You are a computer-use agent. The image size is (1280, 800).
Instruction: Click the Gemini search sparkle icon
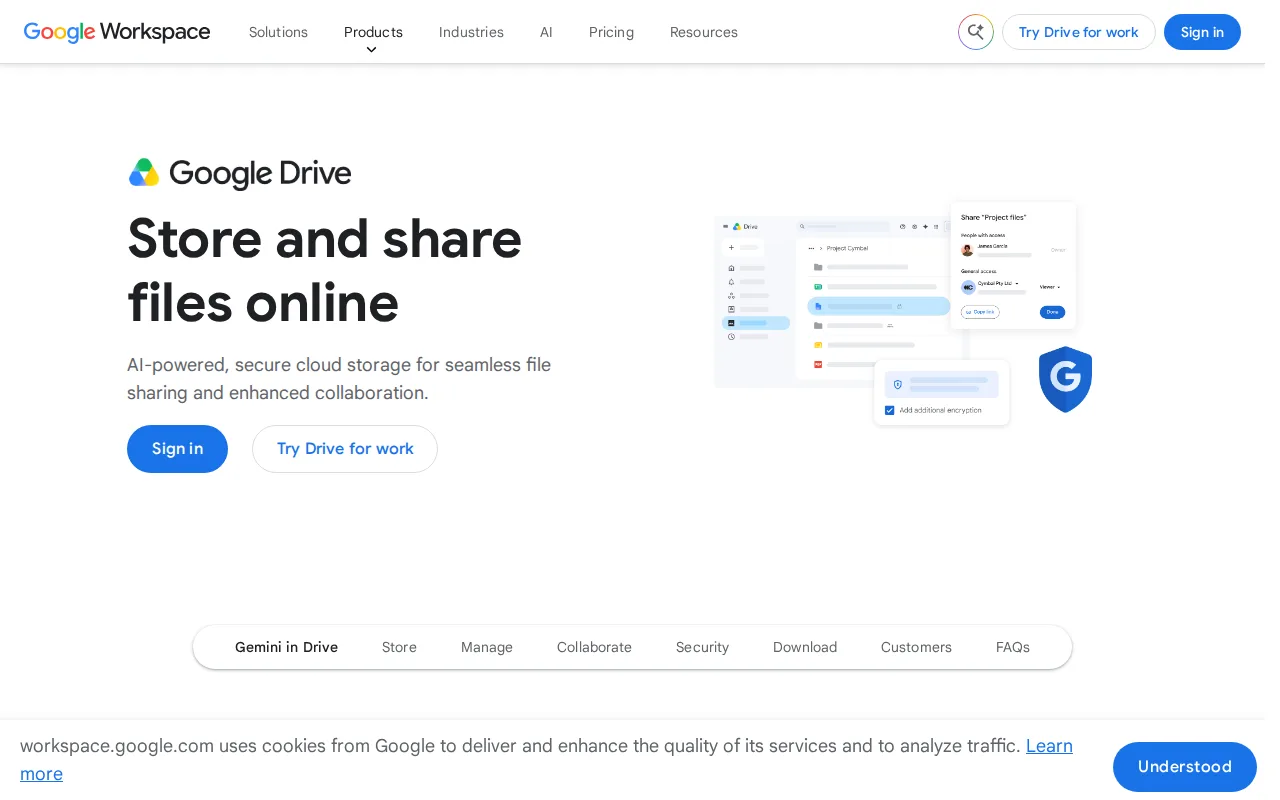[976, 32]
